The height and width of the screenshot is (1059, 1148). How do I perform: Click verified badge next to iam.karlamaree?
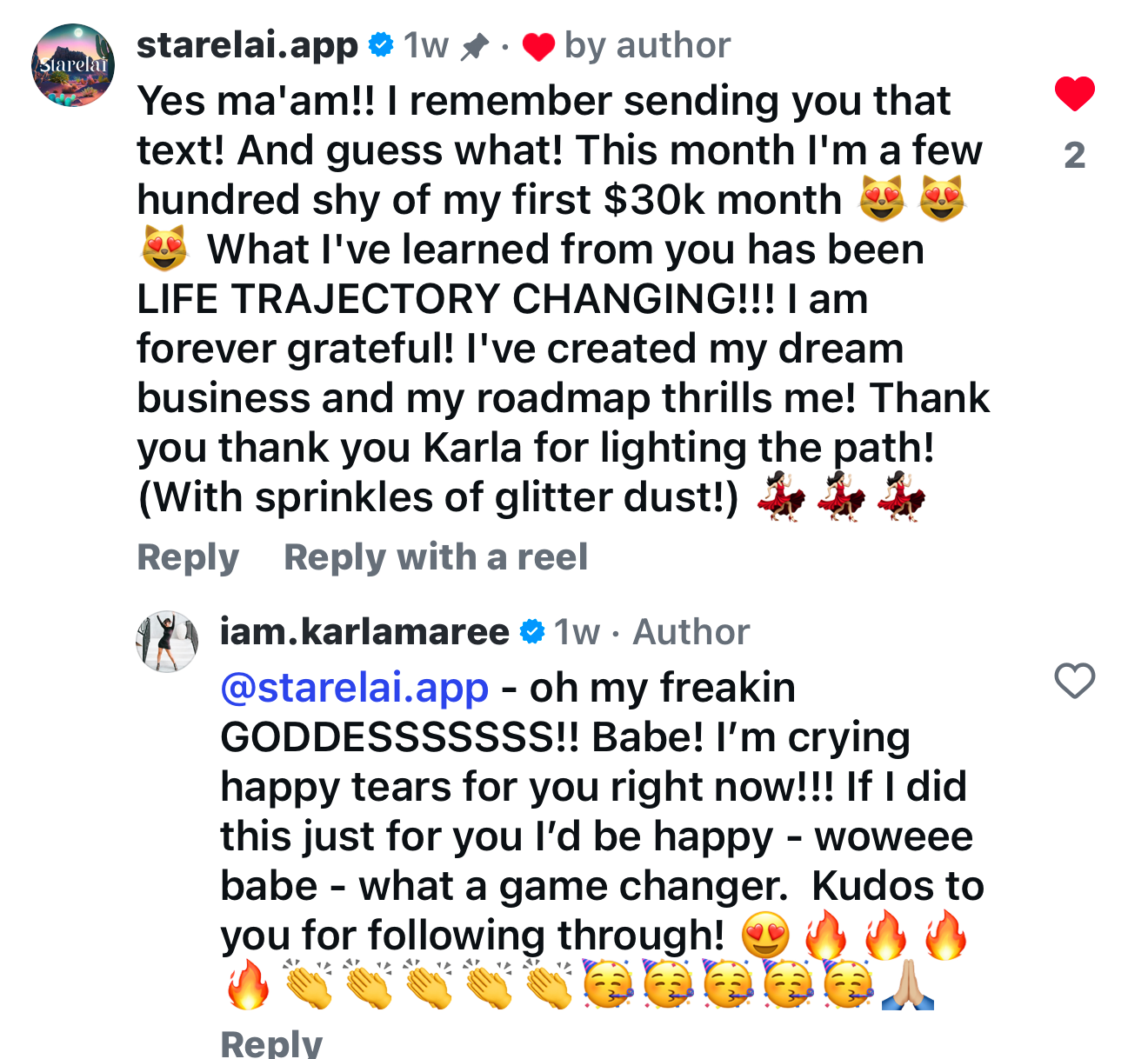coord(531,632)
